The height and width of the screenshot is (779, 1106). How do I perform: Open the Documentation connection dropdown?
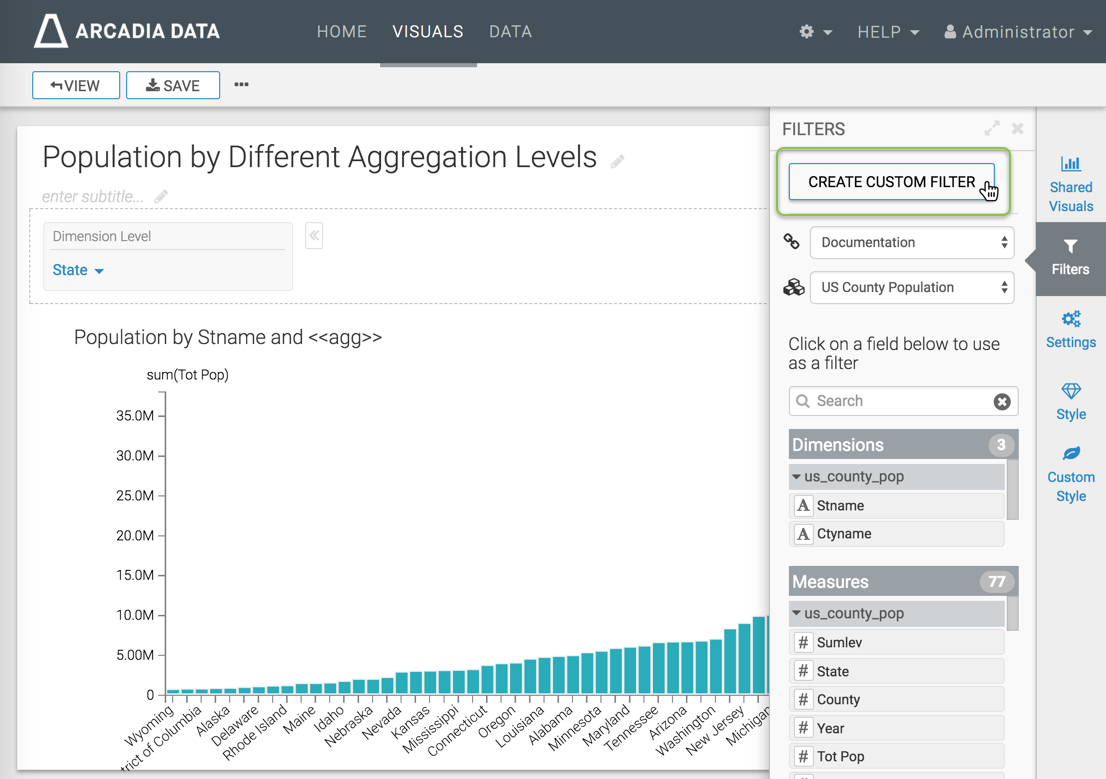(911, 243)
